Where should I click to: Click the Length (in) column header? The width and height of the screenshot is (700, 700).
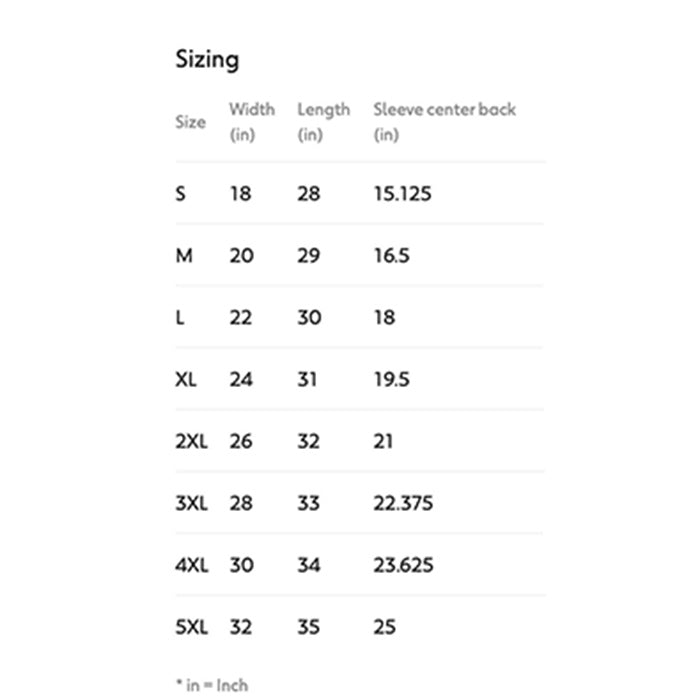click(324, 122)
